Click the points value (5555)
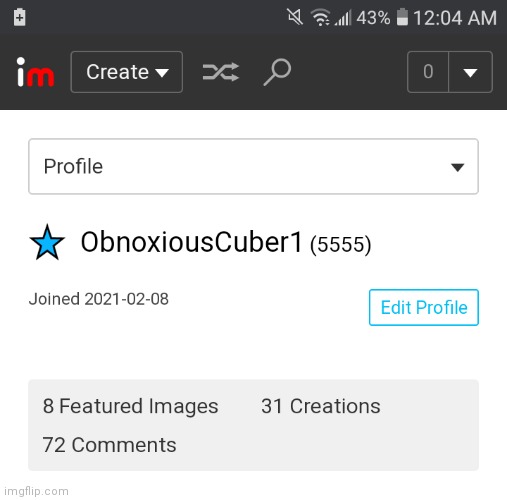Viewport: 507px width, 500px height. tap(340, 244)
